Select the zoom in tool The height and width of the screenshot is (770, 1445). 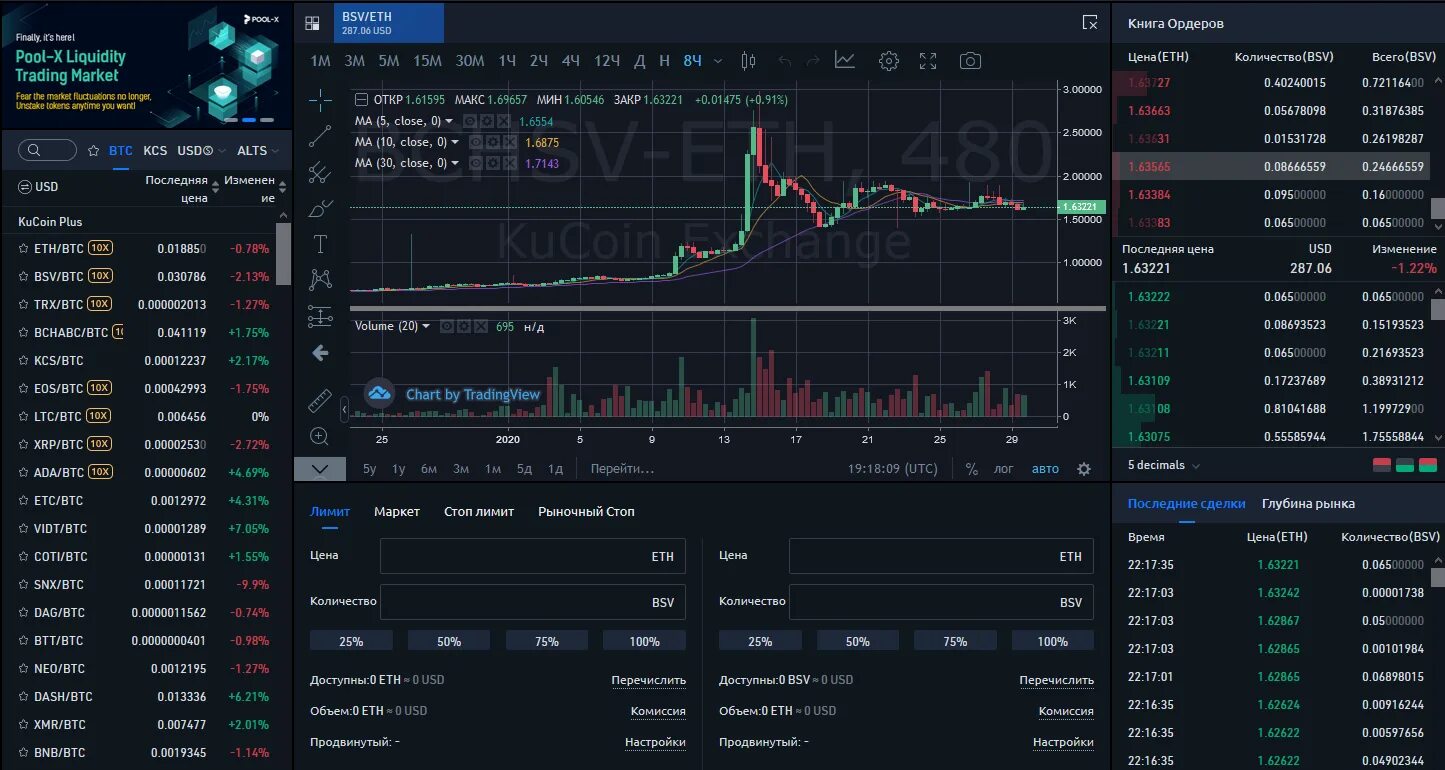320,436
